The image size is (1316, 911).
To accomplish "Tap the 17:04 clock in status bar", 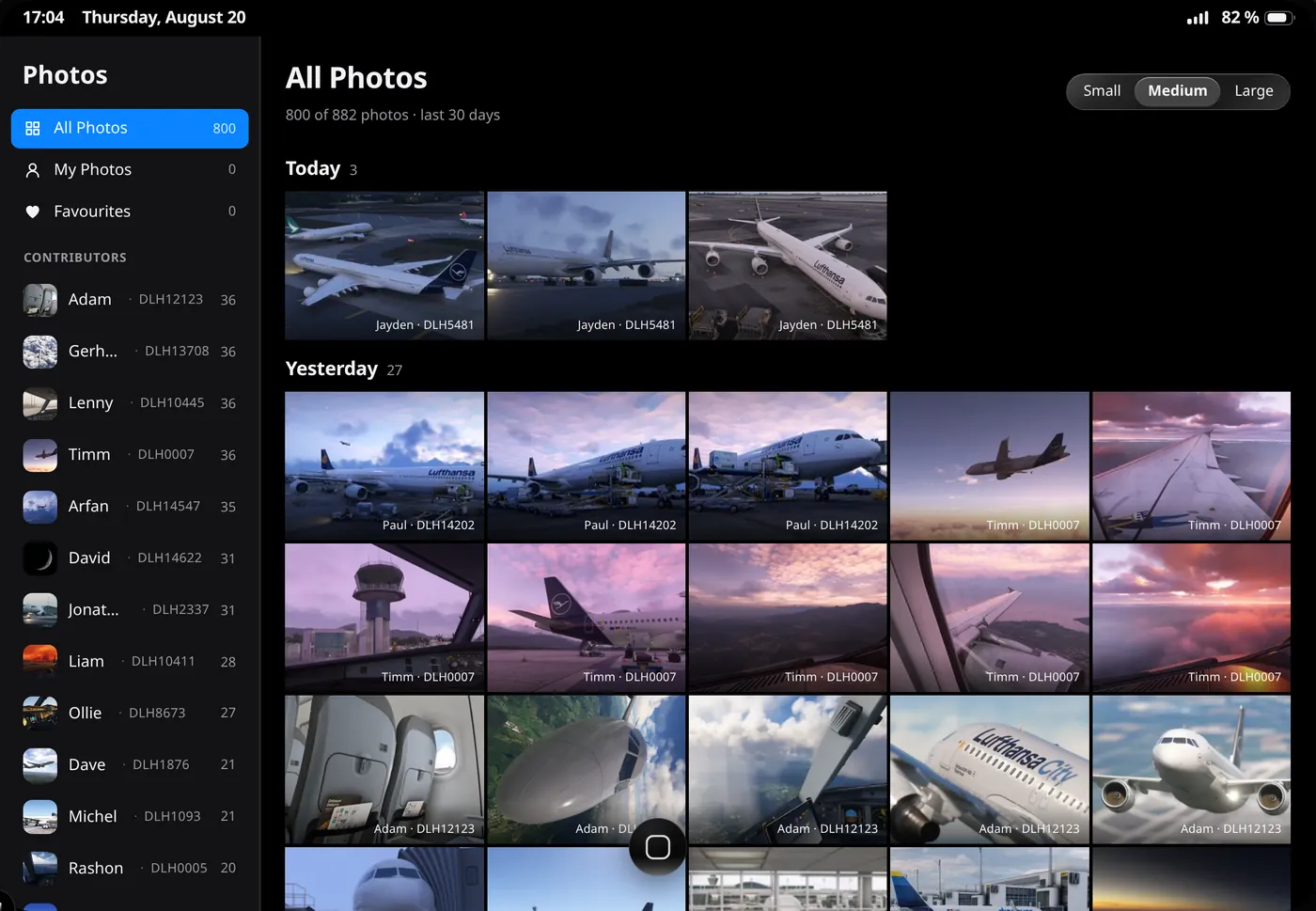I will (43, 18).
